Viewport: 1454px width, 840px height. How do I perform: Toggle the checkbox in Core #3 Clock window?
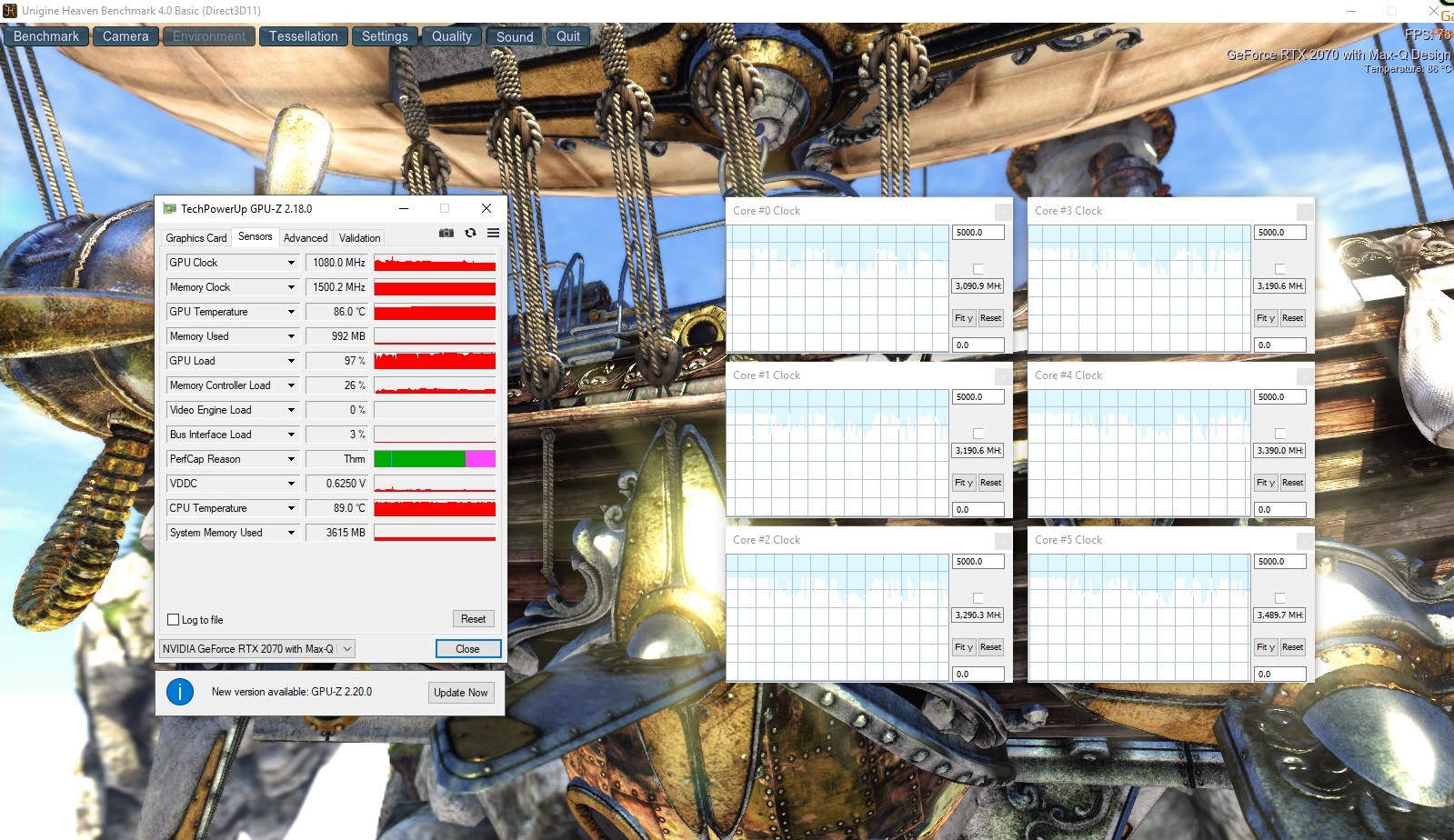point(1280,269)
